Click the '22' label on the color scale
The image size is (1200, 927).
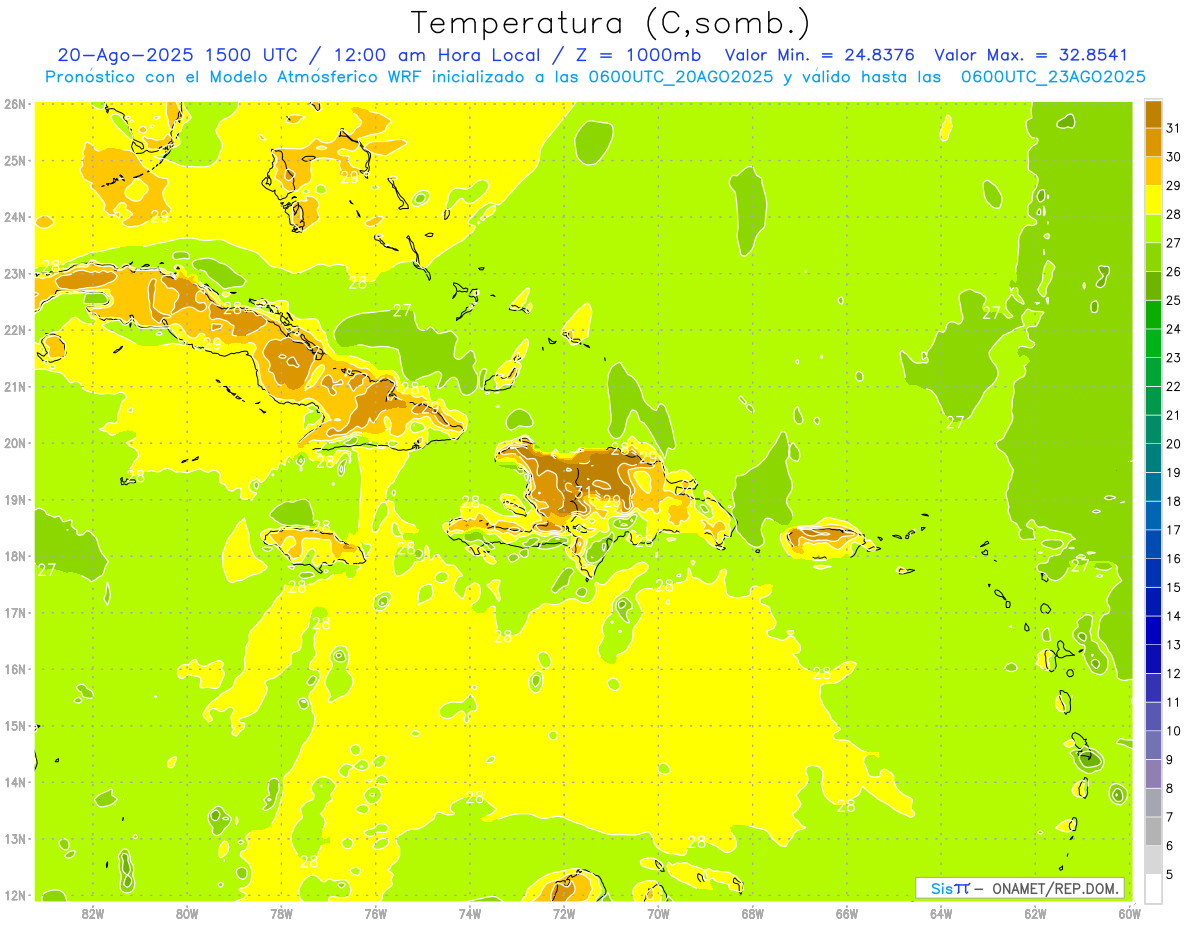coord(1173,386)
